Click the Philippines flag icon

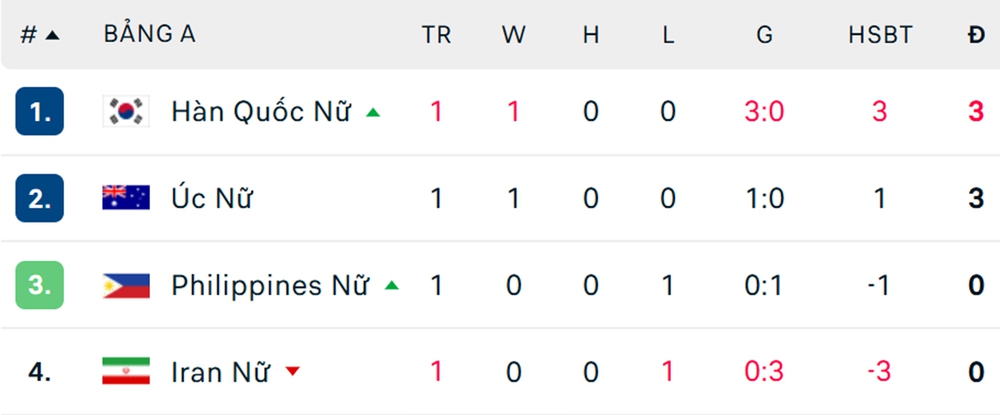tap(126, 286)
